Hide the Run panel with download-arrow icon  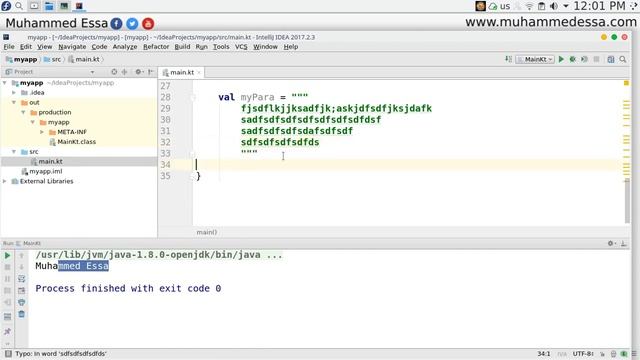pyautogui.click(x=623, y=243)
